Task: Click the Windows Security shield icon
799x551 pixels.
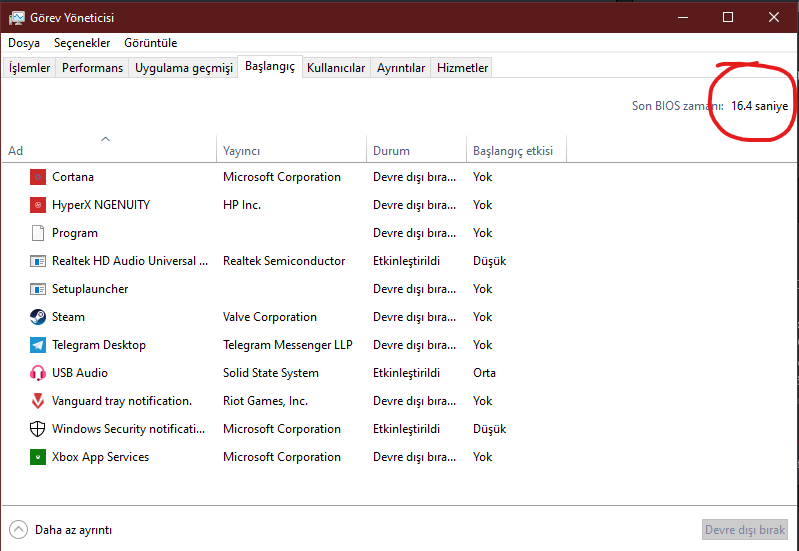Action: pos(38,429)
